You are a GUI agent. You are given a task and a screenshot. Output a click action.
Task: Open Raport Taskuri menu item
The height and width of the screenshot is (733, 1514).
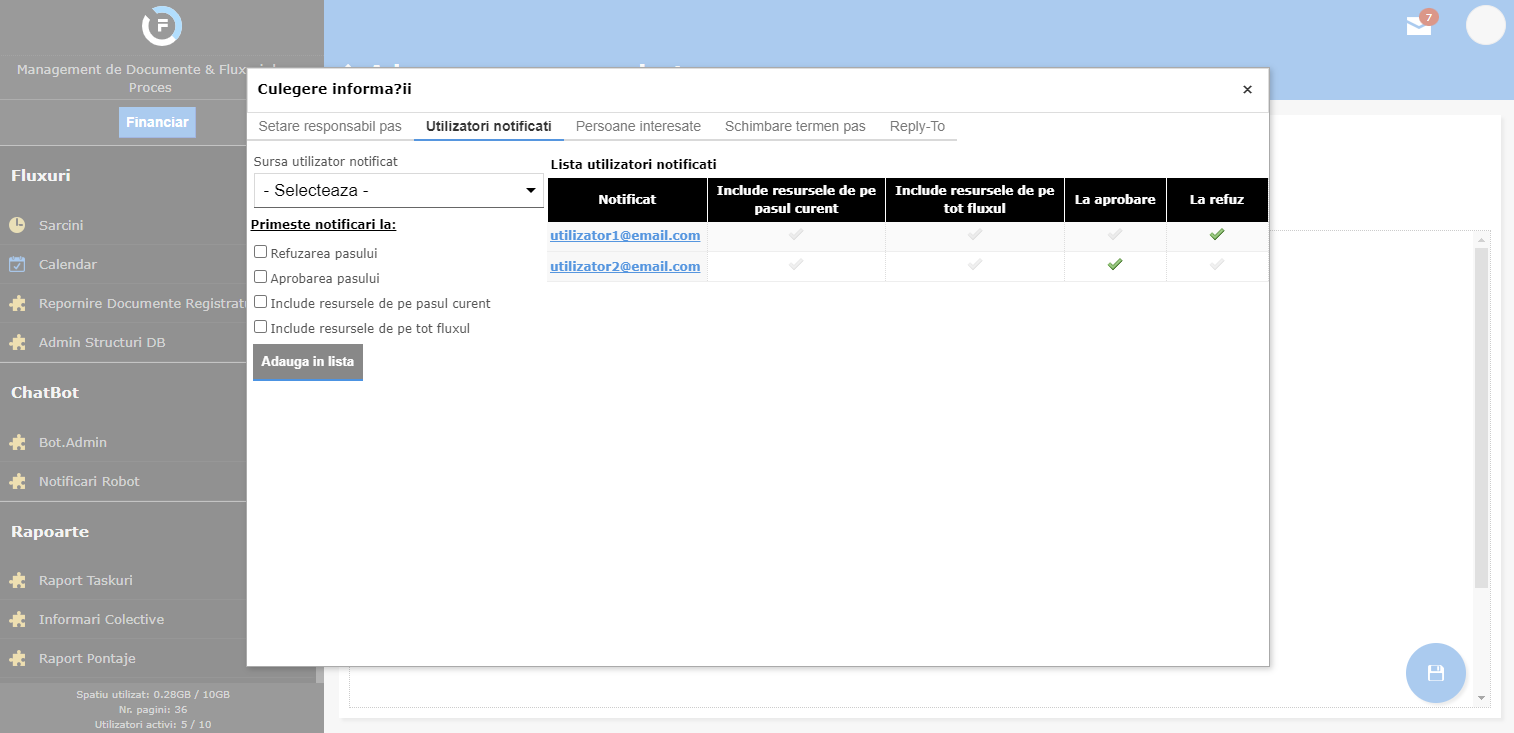(x=86, y=580)
